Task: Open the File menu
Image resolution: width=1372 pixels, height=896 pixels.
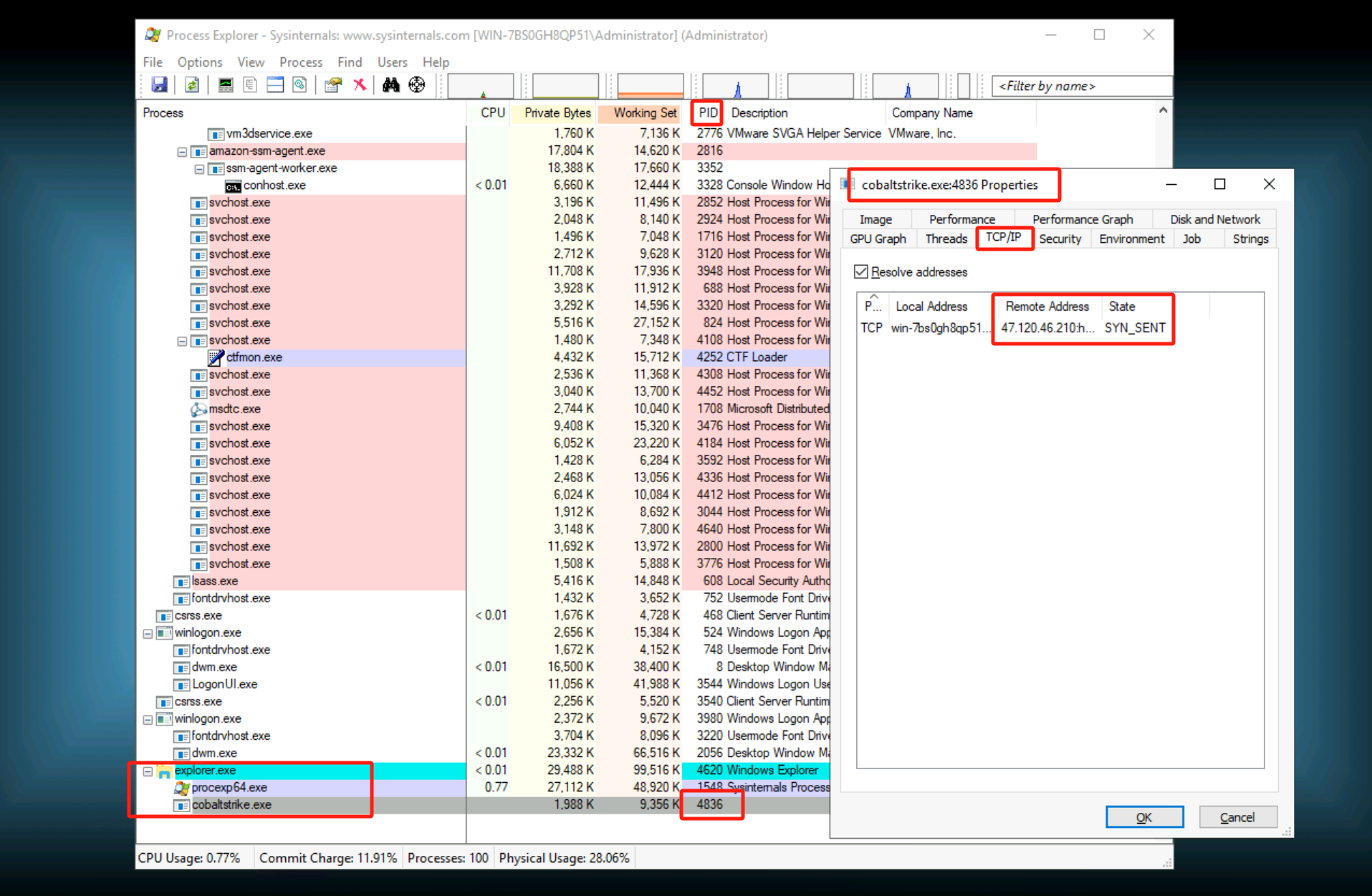Action: coord(153,62)
